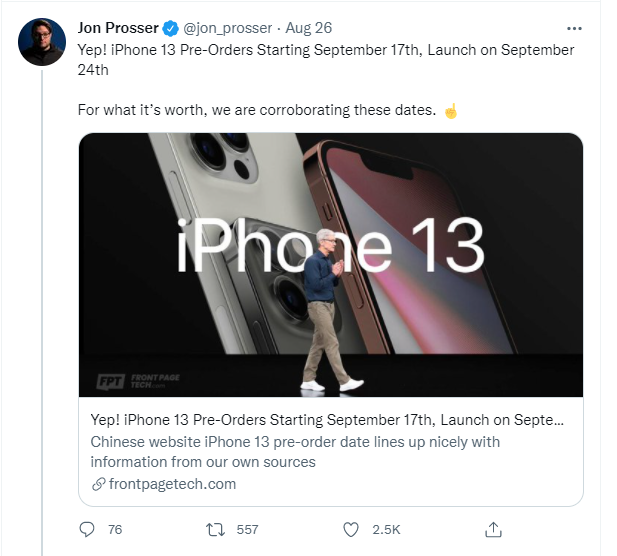Like the tweet with the heart icon
Image resolution: width=617 pixels, height=556 pixels.
pyautogui.click(x=351, y=528)
